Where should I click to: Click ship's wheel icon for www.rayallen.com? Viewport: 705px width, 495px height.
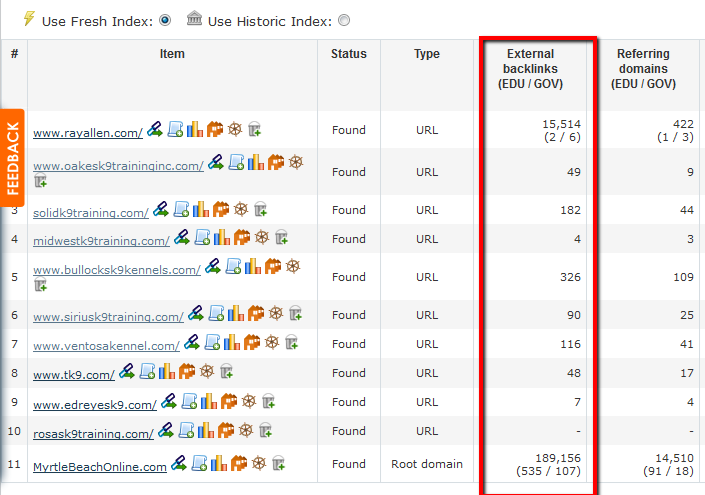tap(235, 129)
